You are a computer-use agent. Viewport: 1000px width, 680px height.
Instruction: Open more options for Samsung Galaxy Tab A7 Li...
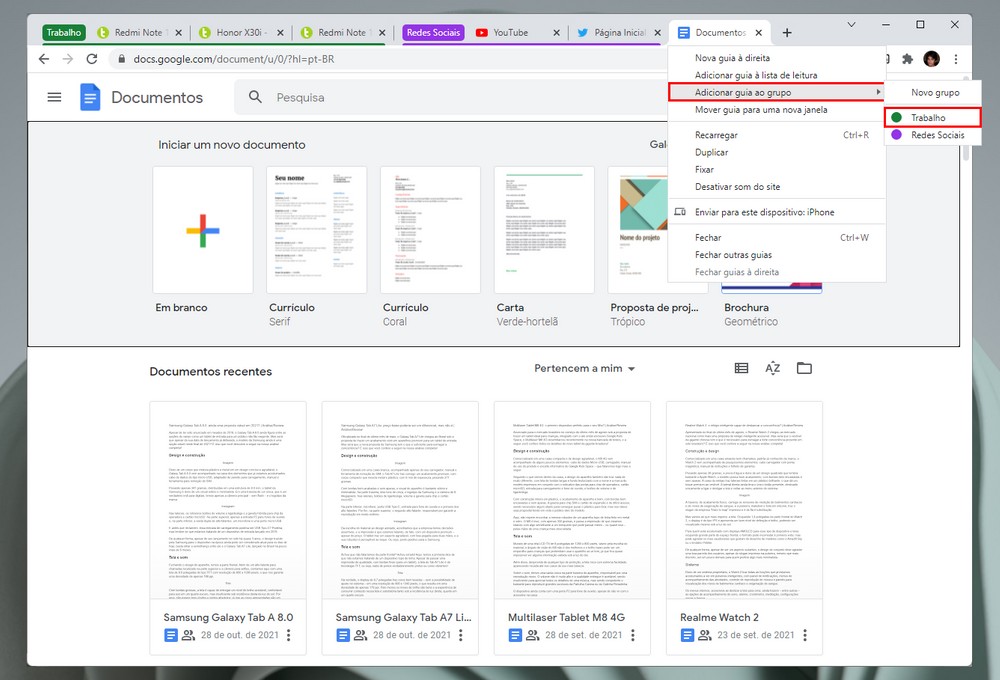460,635
